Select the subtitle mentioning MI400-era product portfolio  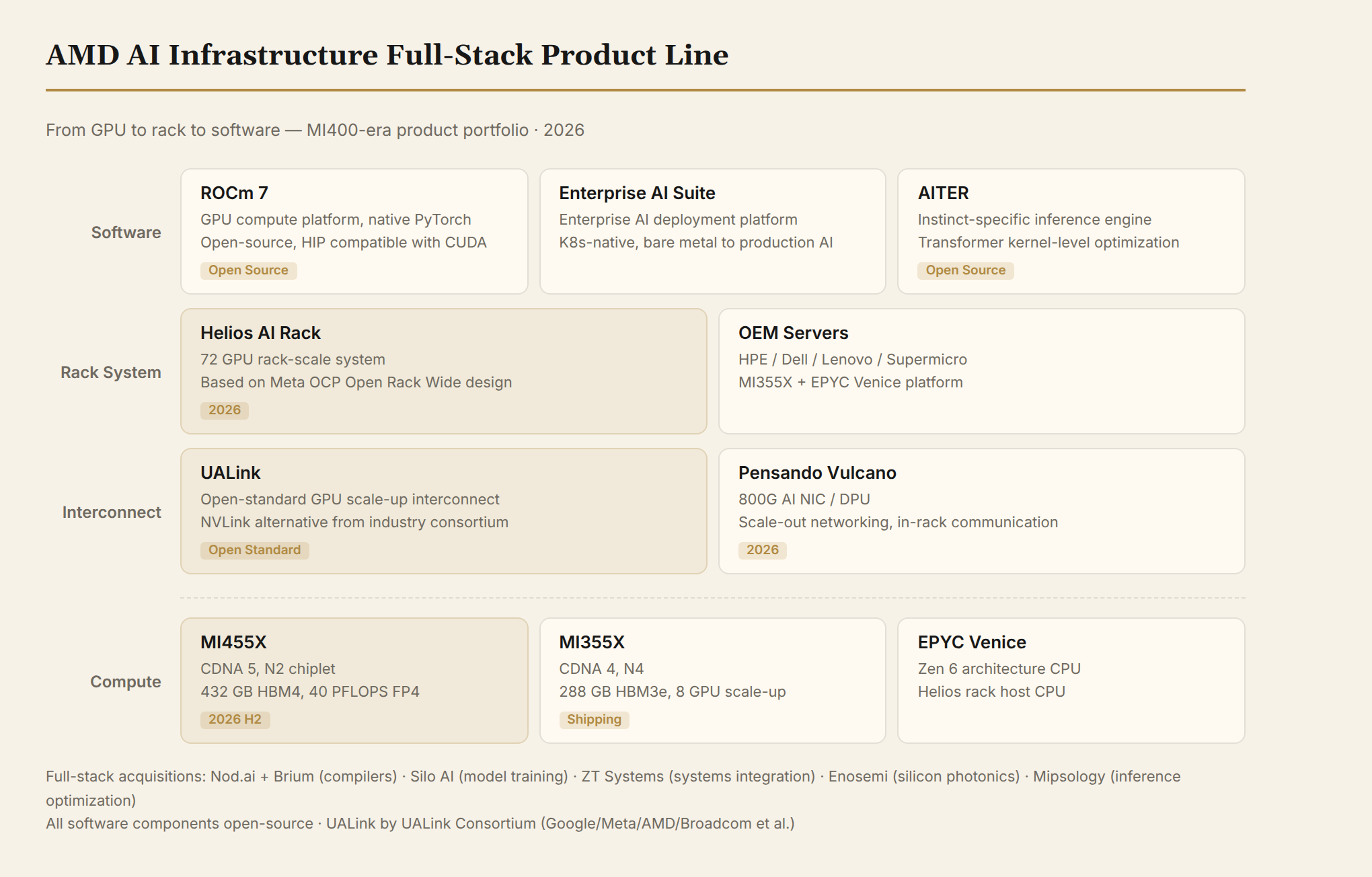[315, 130]
